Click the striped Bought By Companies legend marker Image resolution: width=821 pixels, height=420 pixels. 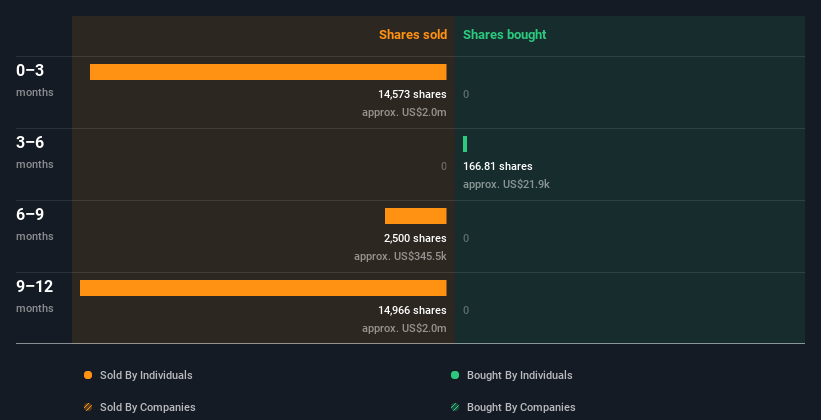(455, 407)
